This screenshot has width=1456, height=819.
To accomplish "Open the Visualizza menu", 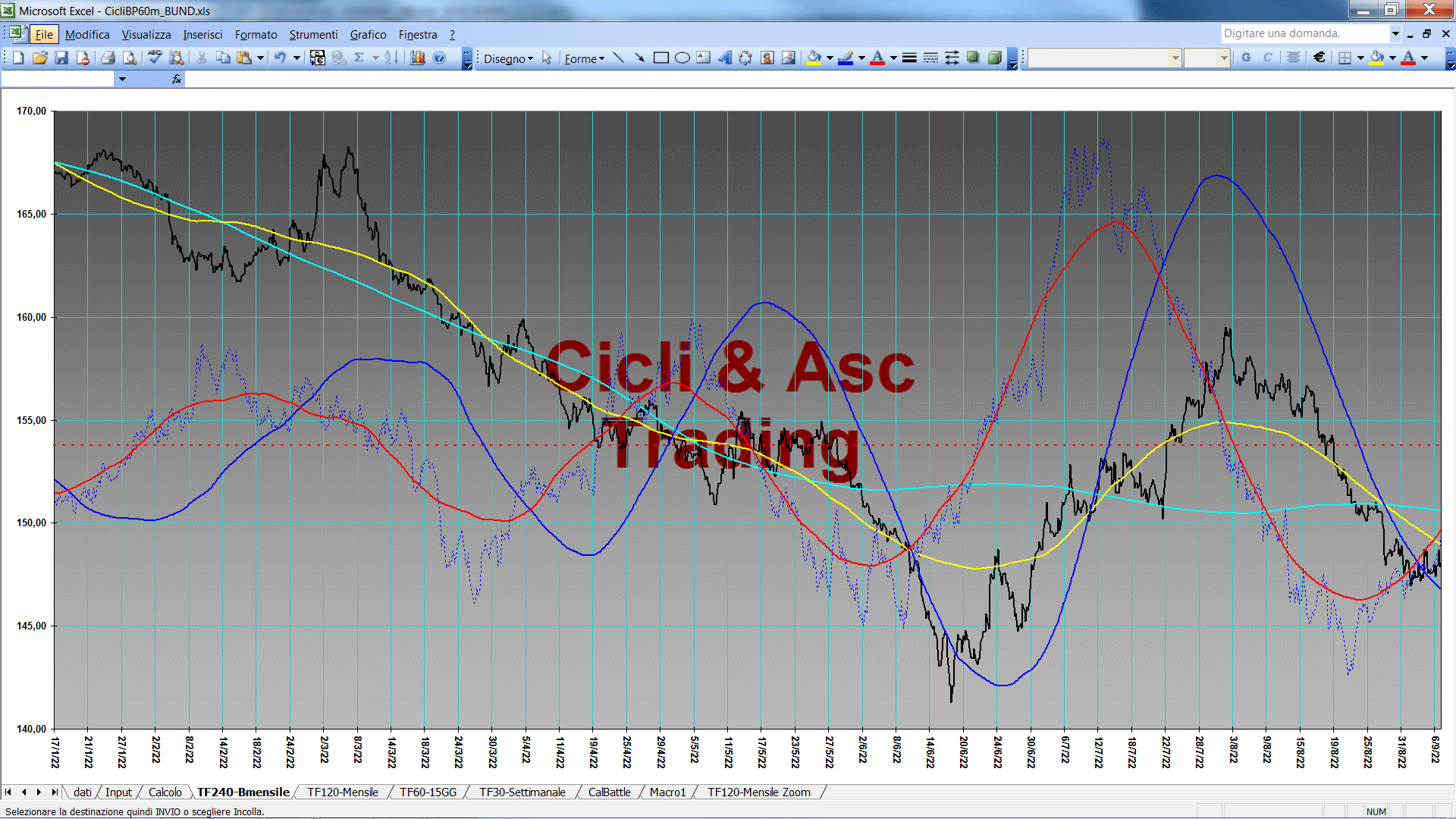I will pyautogui.click(x=146, y=34).
